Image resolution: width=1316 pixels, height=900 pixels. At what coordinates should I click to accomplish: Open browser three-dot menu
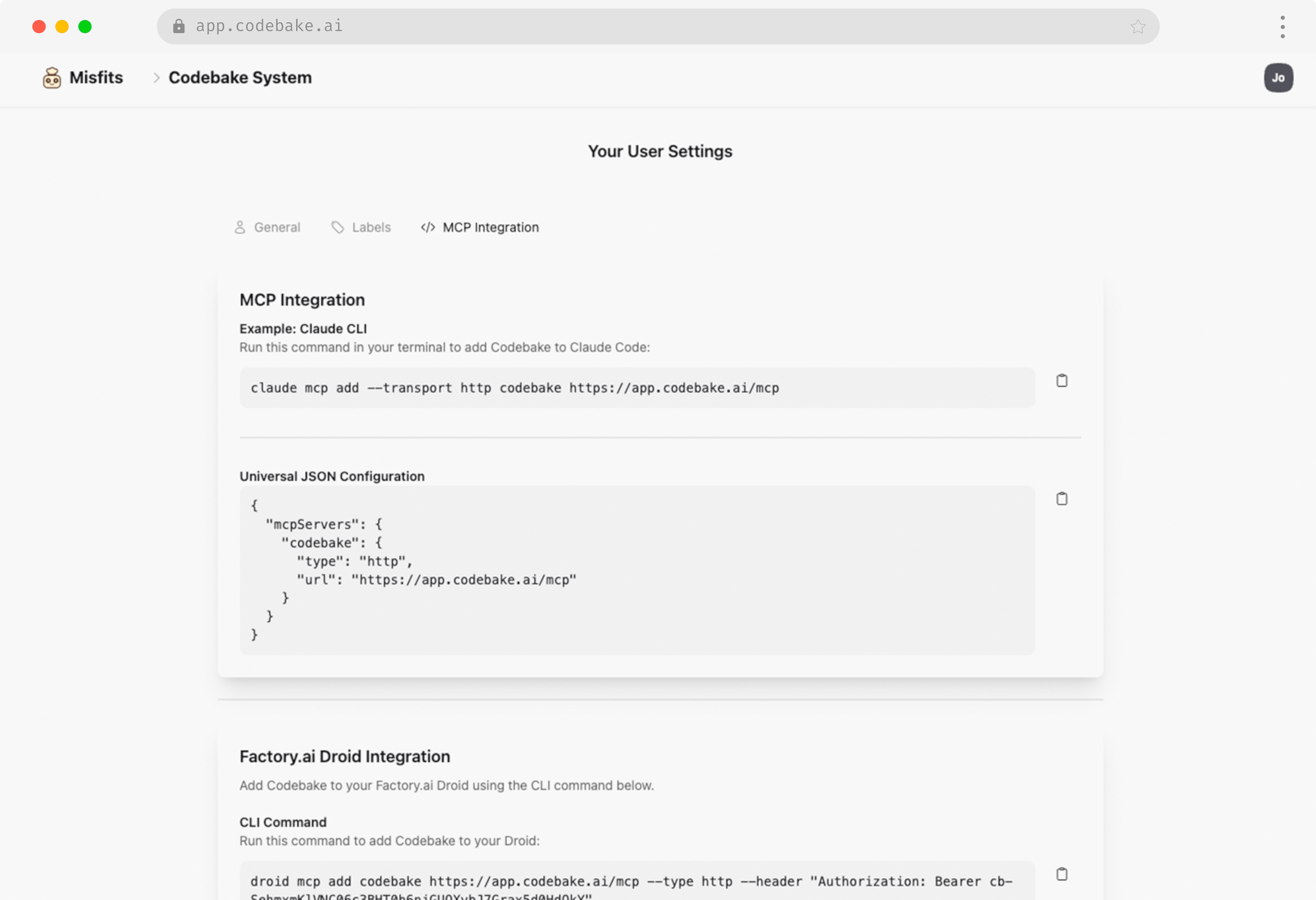pos(1282,27)
